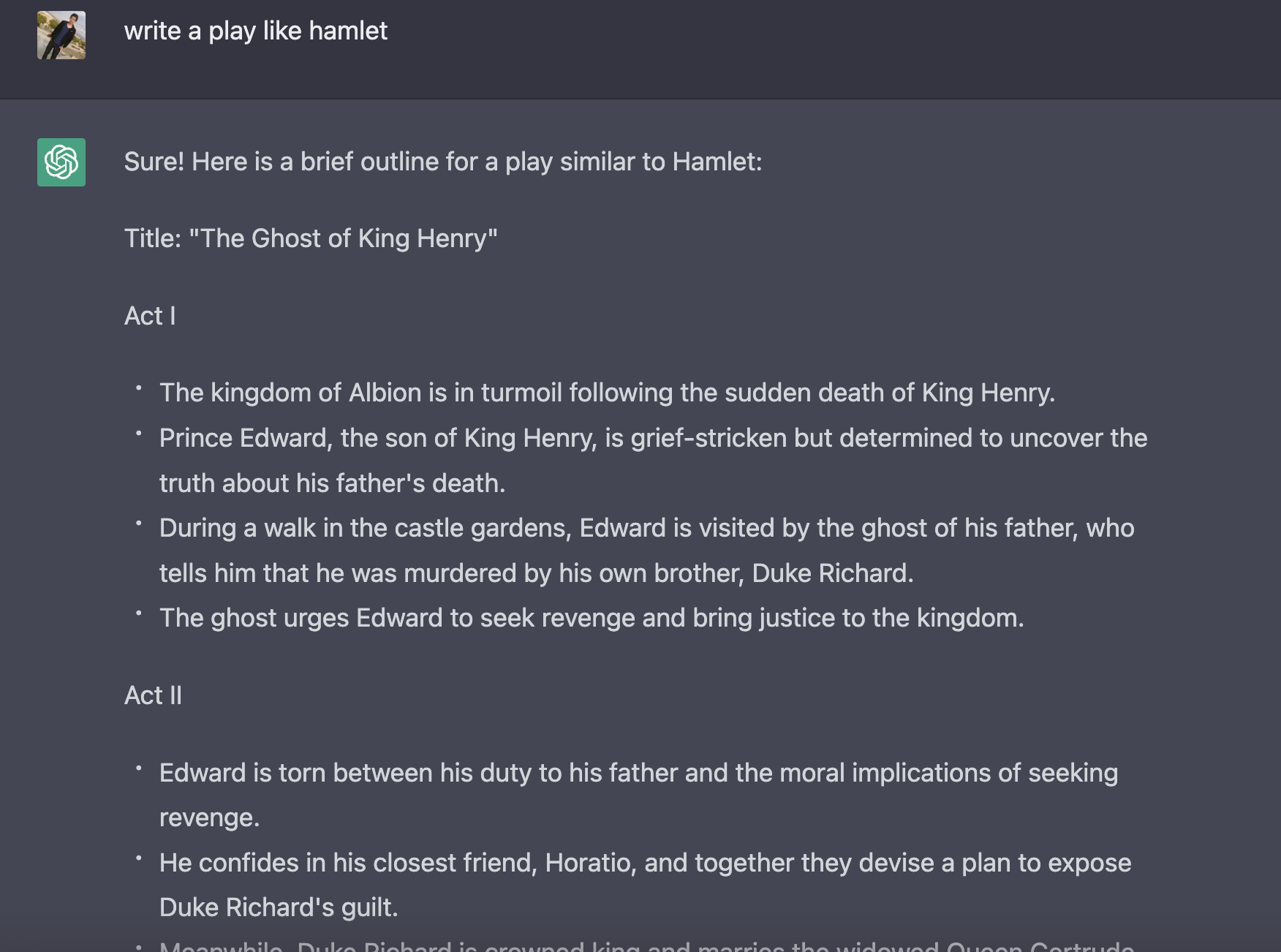Click the "write a play like hamlet" prompt
The width and height of the screenshot is (1281, 952).
(256, 31)
